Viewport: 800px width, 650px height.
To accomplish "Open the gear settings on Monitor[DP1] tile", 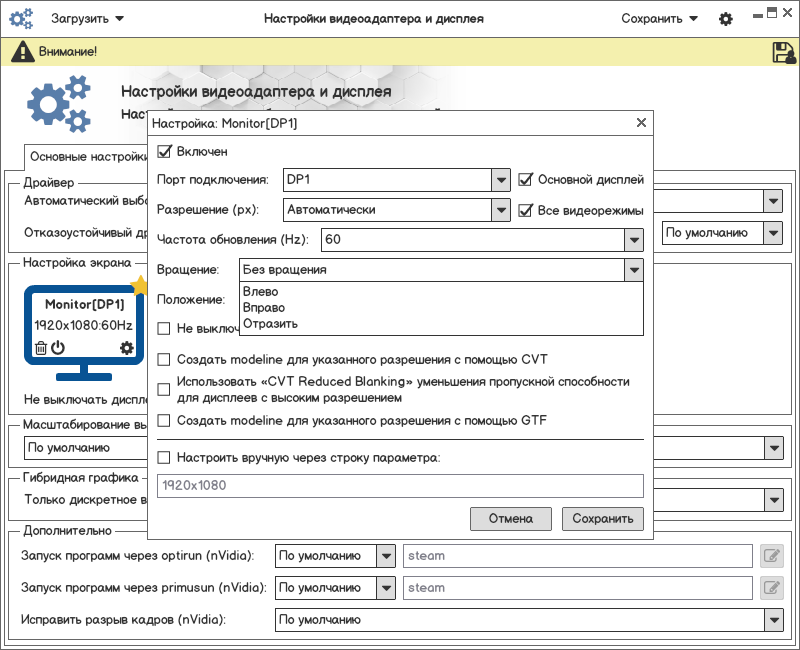I will [126, 348].
